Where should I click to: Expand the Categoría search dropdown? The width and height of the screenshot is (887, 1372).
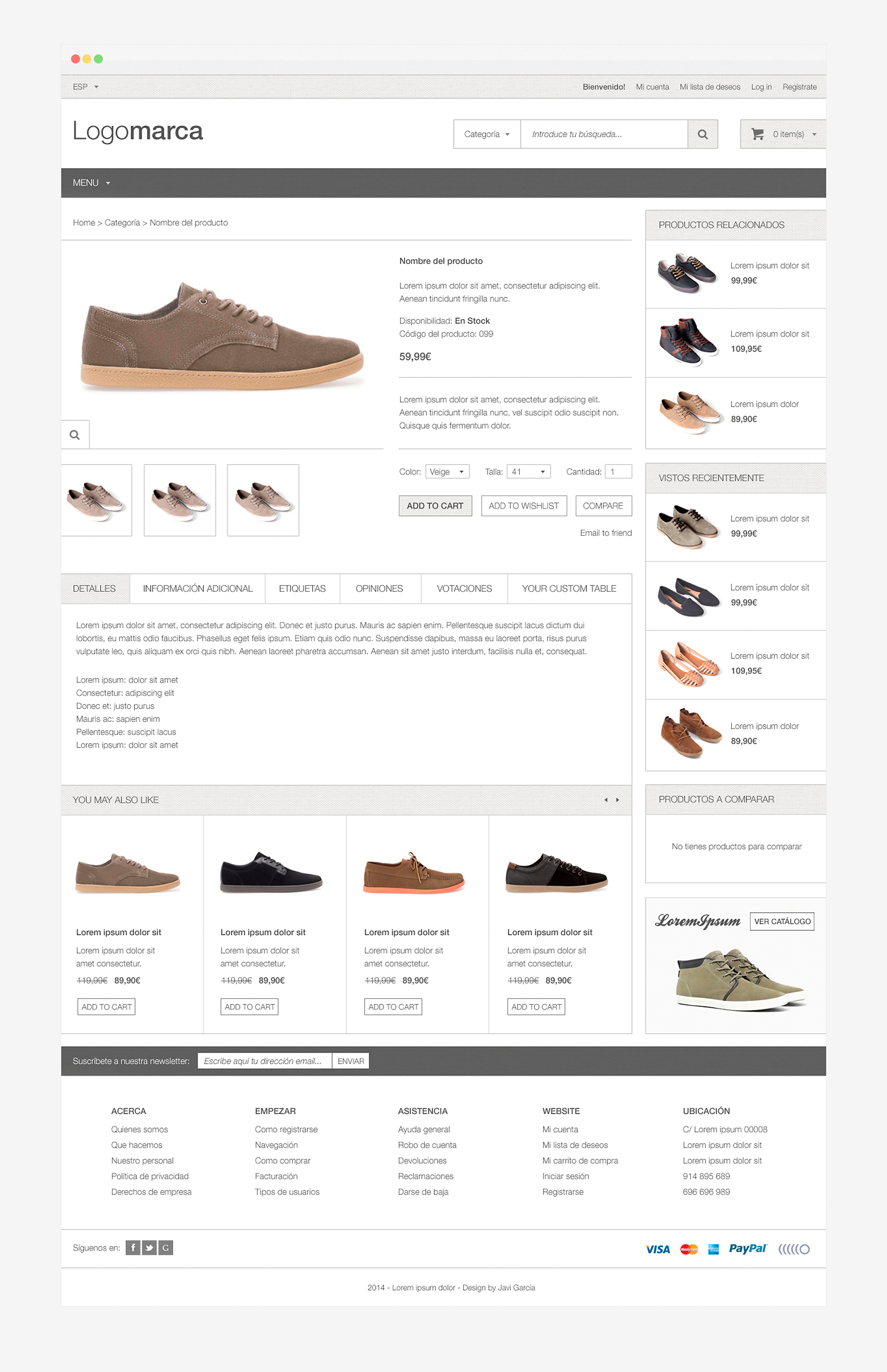point(487,134)
